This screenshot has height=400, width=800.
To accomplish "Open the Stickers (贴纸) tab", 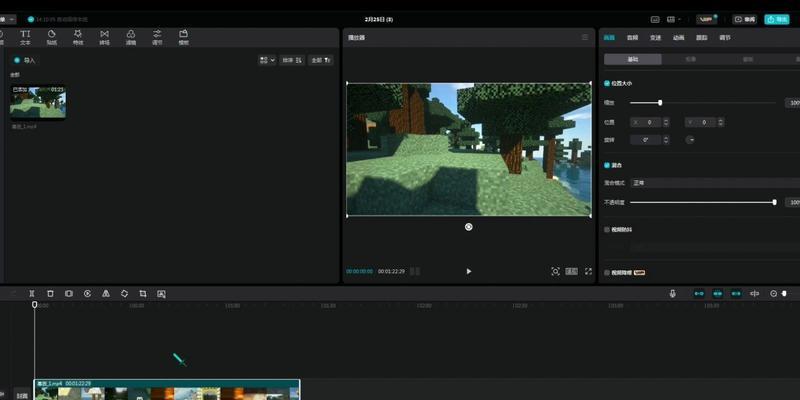I will [x=52, y=37].
